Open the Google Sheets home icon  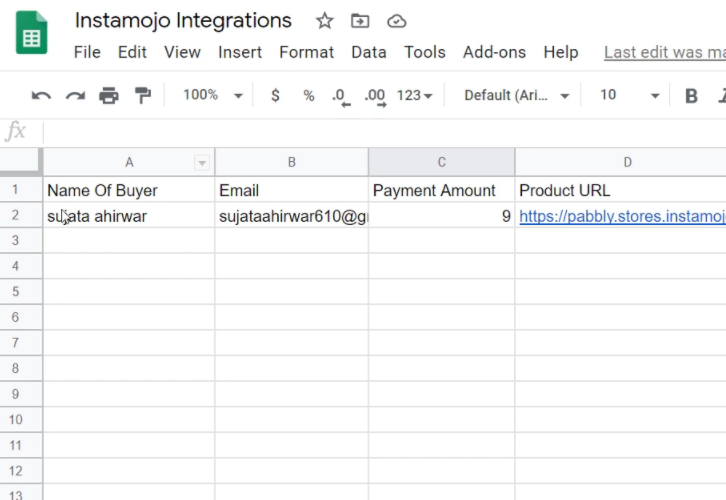[31, 33]
